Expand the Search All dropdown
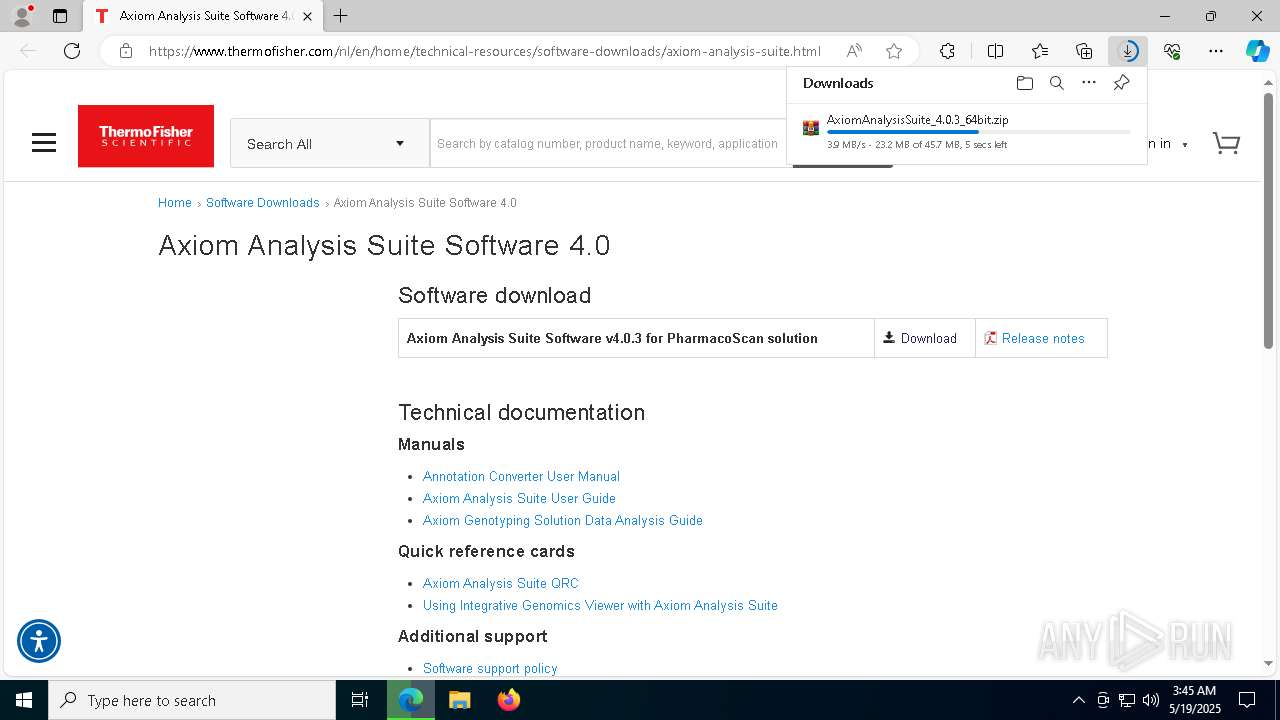This screenshot has width=1280, height=720. [x=329, y=144]
